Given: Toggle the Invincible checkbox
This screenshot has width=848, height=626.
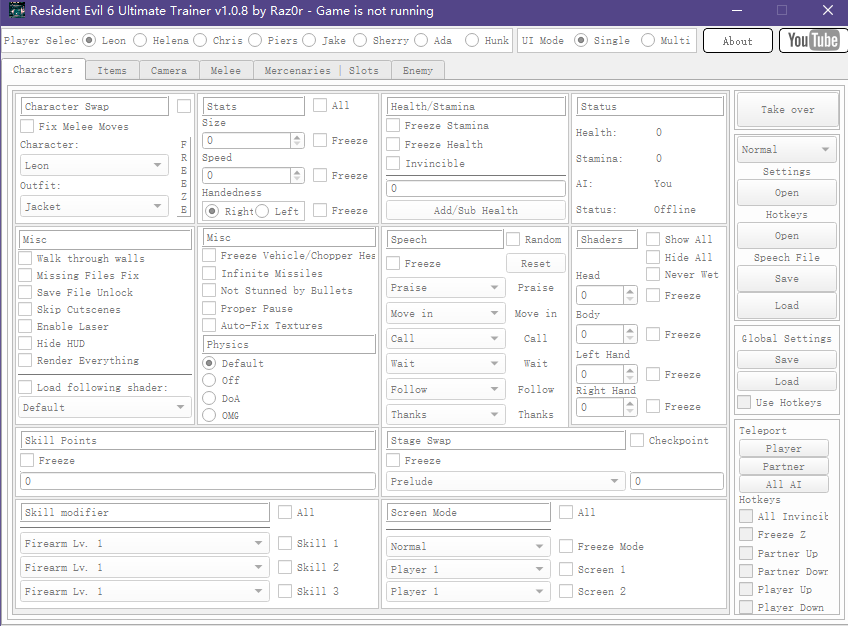Looking at the screenshot, I should coord(393,163).
